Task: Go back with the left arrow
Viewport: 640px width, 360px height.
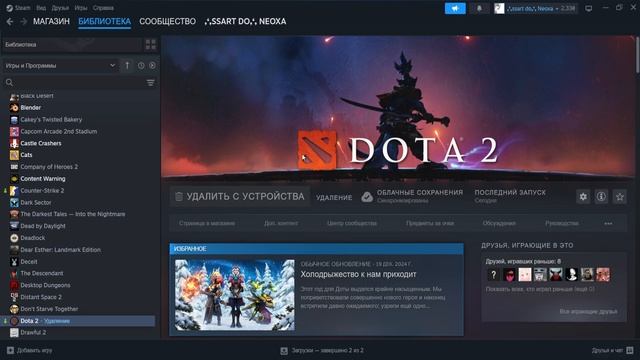Action: [x=10, y=21]
